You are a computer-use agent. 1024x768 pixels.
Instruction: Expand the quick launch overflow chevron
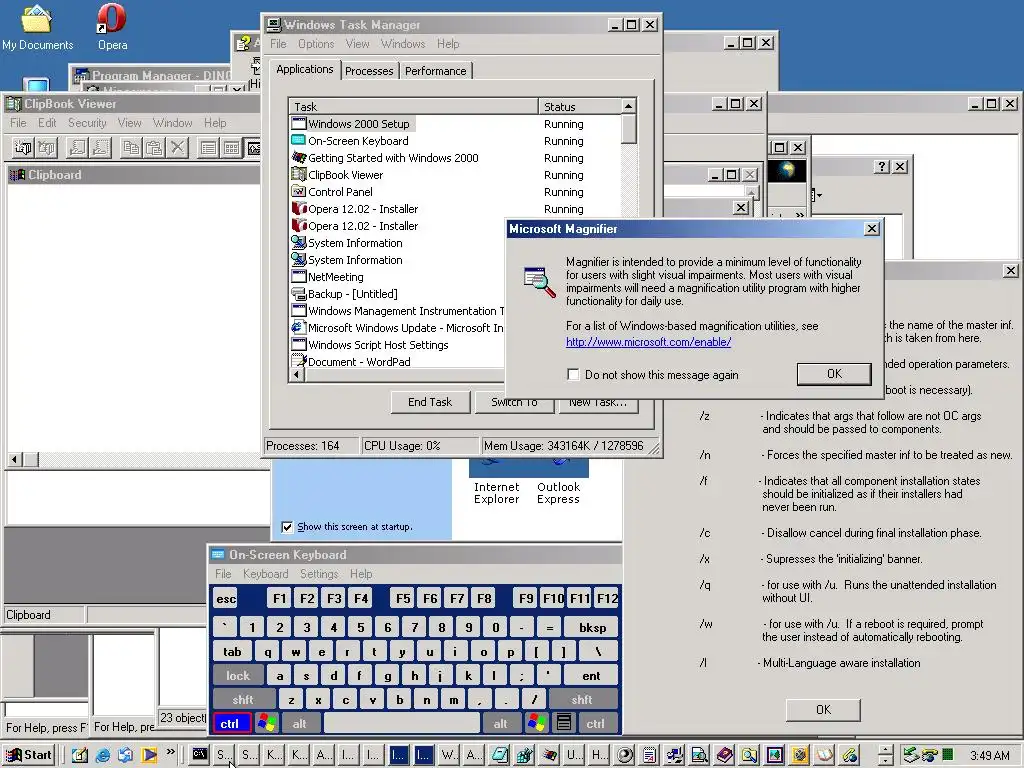[x=171, y=752]
